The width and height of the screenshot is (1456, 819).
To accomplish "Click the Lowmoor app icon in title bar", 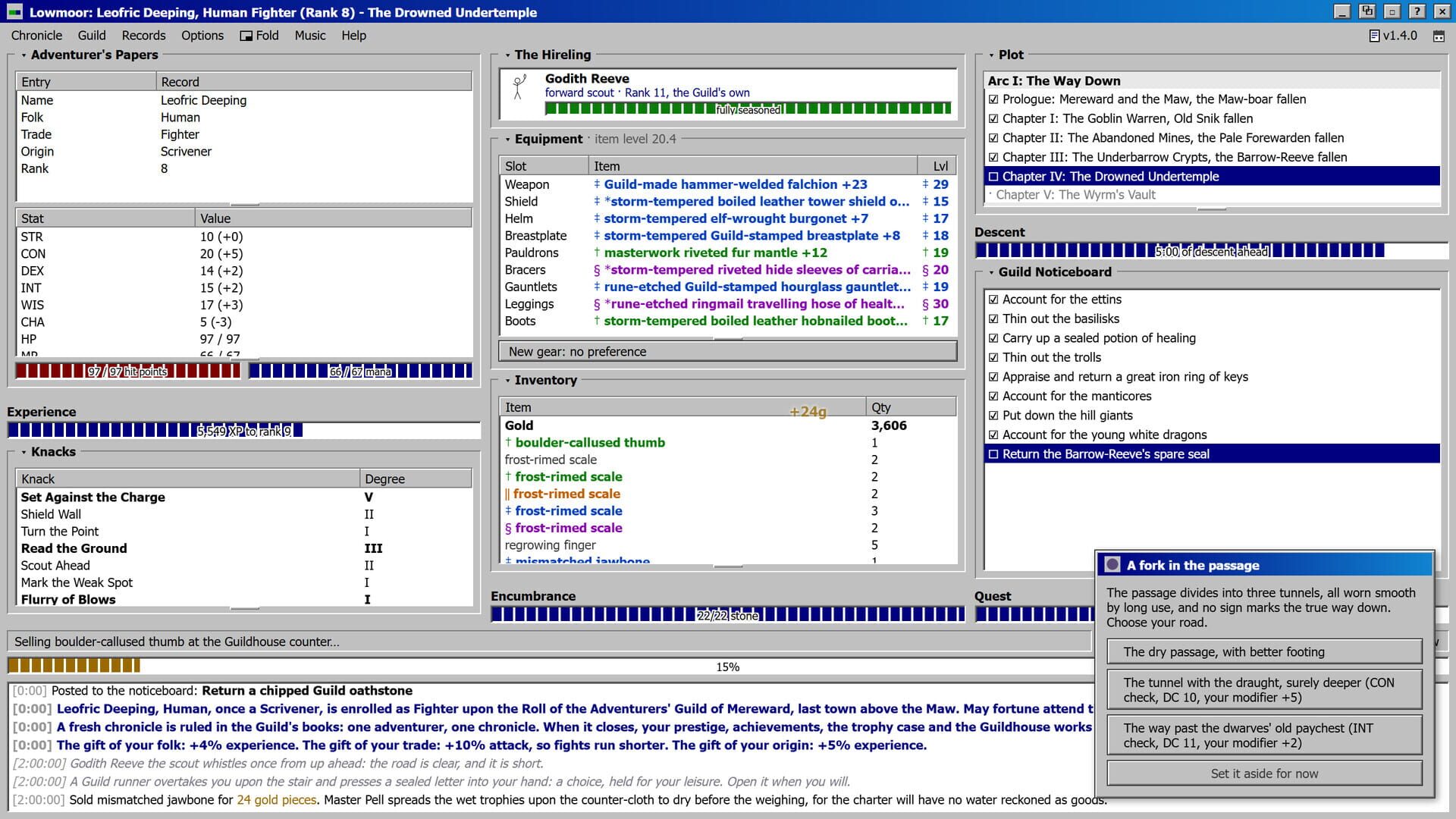I will coord(14,12).
